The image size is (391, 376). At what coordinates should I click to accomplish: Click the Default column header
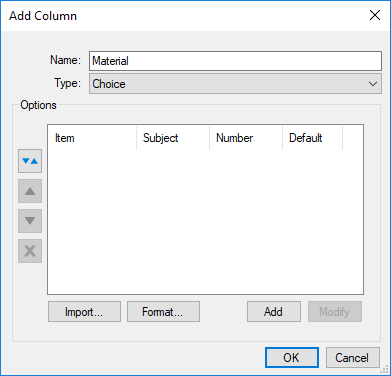(x=312, y=138)
